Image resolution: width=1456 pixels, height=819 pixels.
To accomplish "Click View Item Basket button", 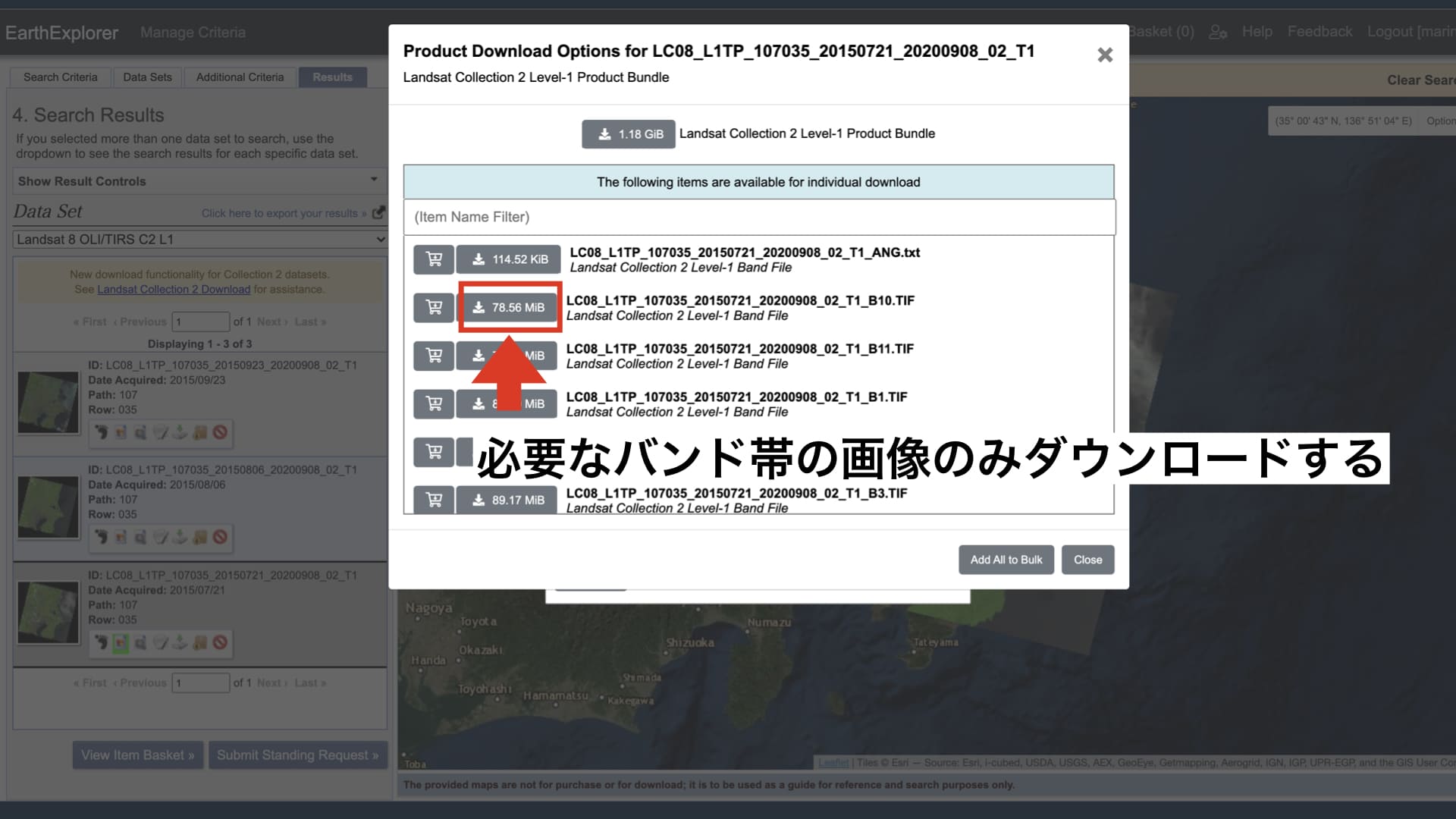I will click(x=138, y=755).
